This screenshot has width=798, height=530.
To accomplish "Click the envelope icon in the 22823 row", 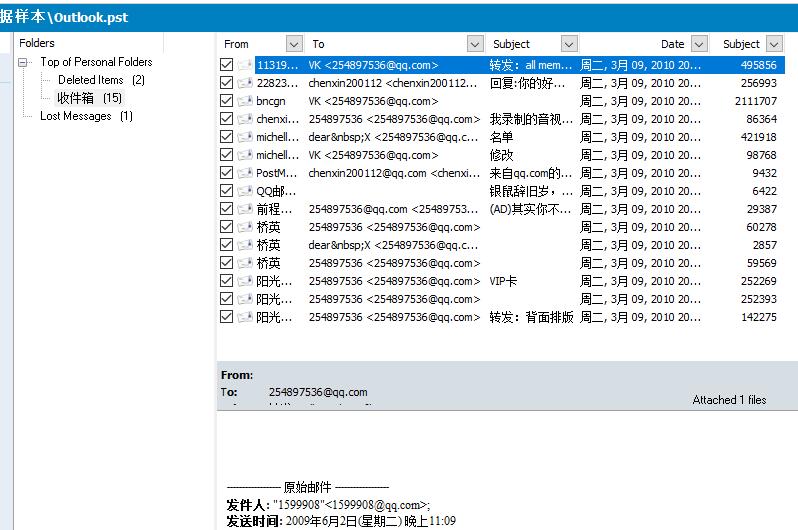I will click(245, 83).
